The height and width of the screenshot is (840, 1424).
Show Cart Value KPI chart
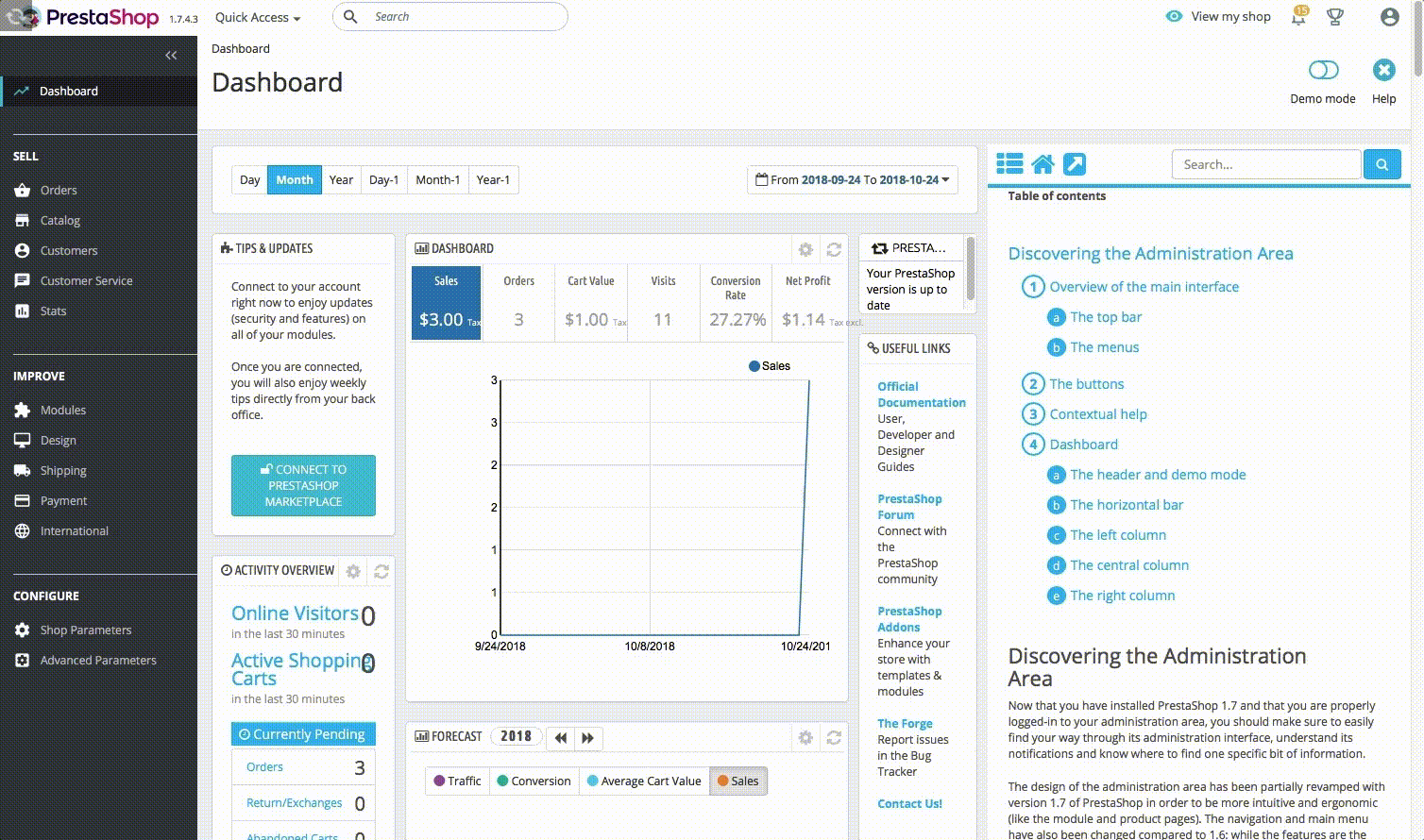591,303
